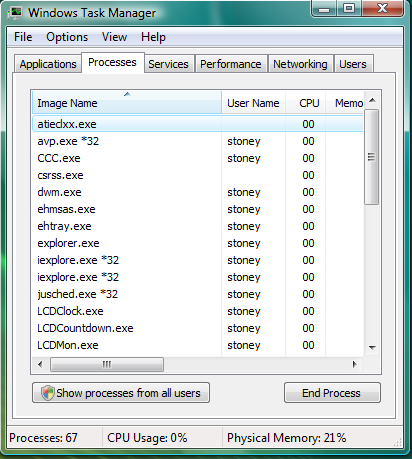
Task: Select the Processes tab
Action: 112,62
